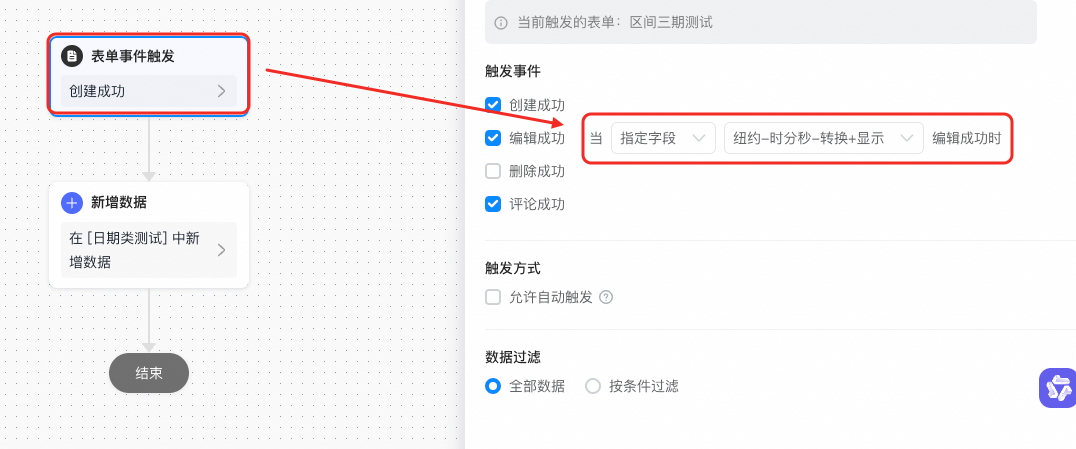1076x449 pixels.
Task: Select the 全部数据 radio option
Action: coord(493,386)
